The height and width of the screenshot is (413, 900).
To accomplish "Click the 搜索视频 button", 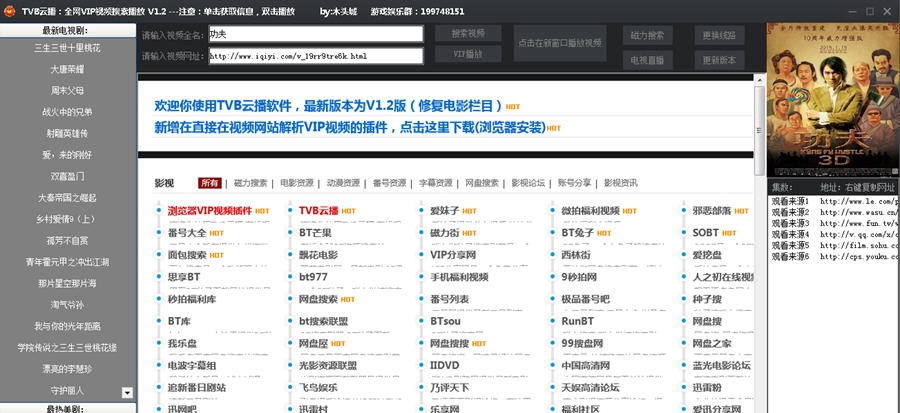I will tap(468, 33).
